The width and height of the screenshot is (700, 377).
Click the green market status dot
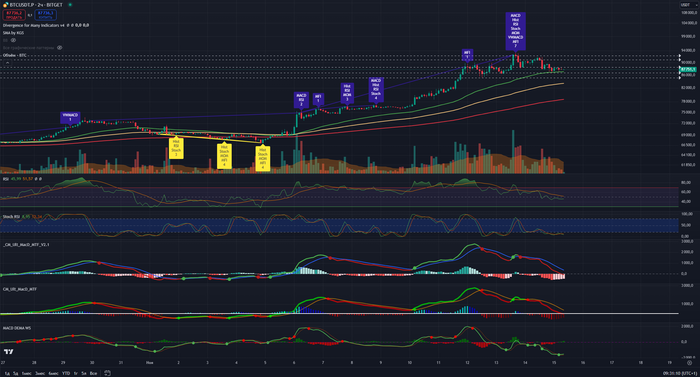coord(70,4)
